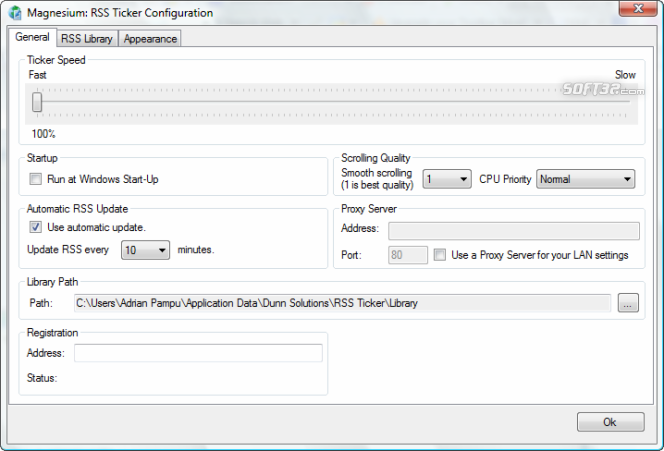Click the Fast label of Ticker Speed
This screenshot has height=451, width=664.
click(x=37, y=75)
